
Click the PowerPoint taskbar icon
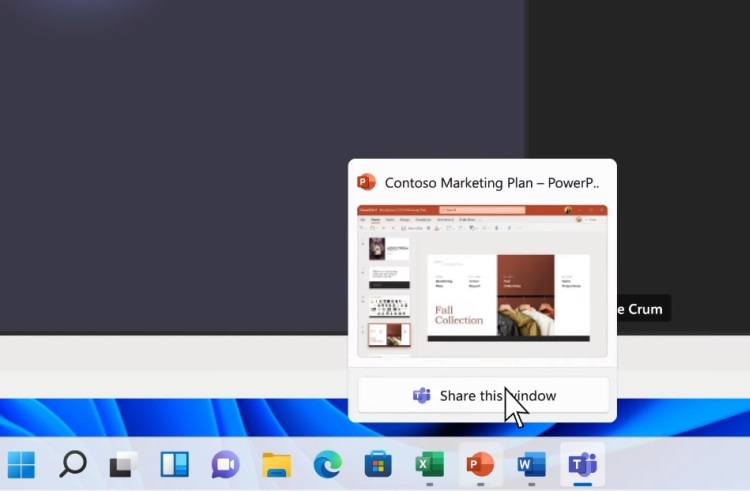[480, 465]
